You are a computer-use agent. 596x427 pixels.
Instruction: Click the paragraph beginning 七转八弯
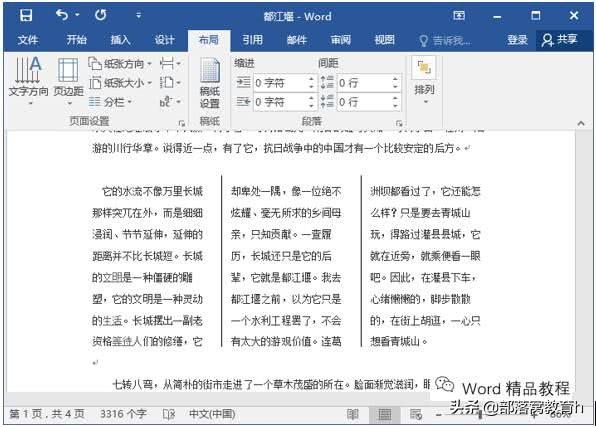click(270, 384)
